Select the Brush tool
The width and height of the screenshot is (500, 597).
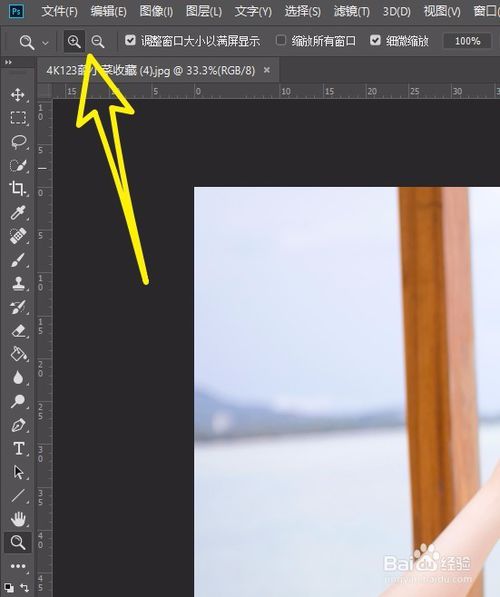point(18,260)
